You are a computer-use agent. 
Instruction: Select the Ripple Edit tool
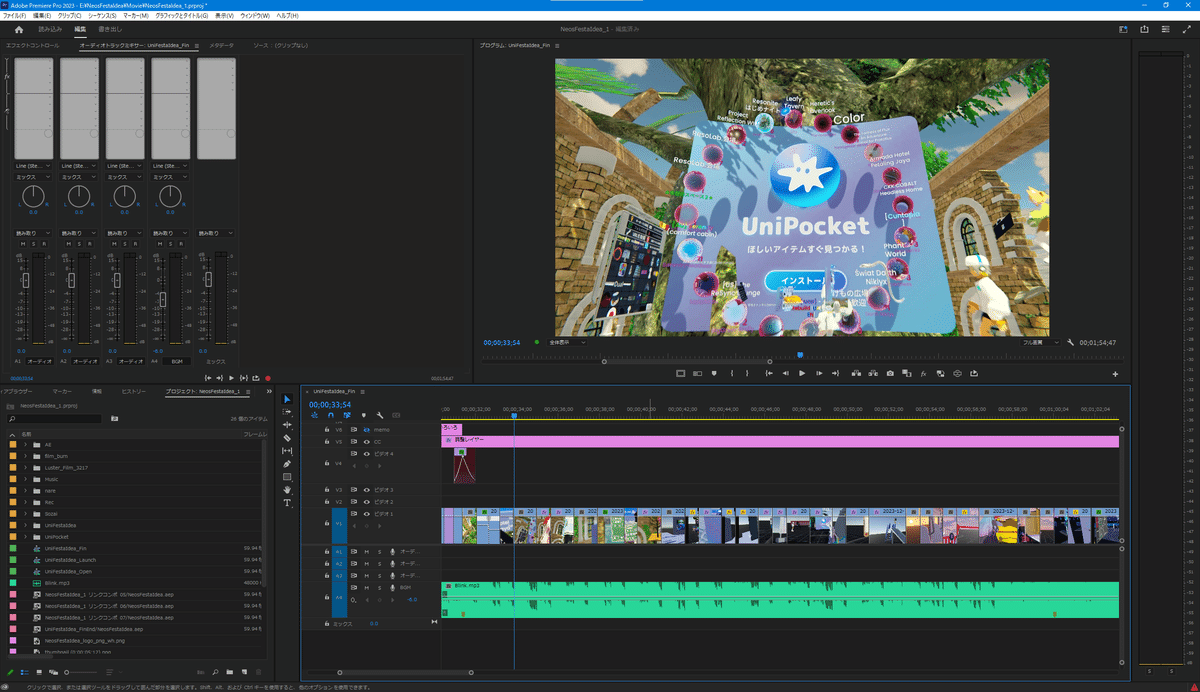pyautogui.click(x=287, y=425)
